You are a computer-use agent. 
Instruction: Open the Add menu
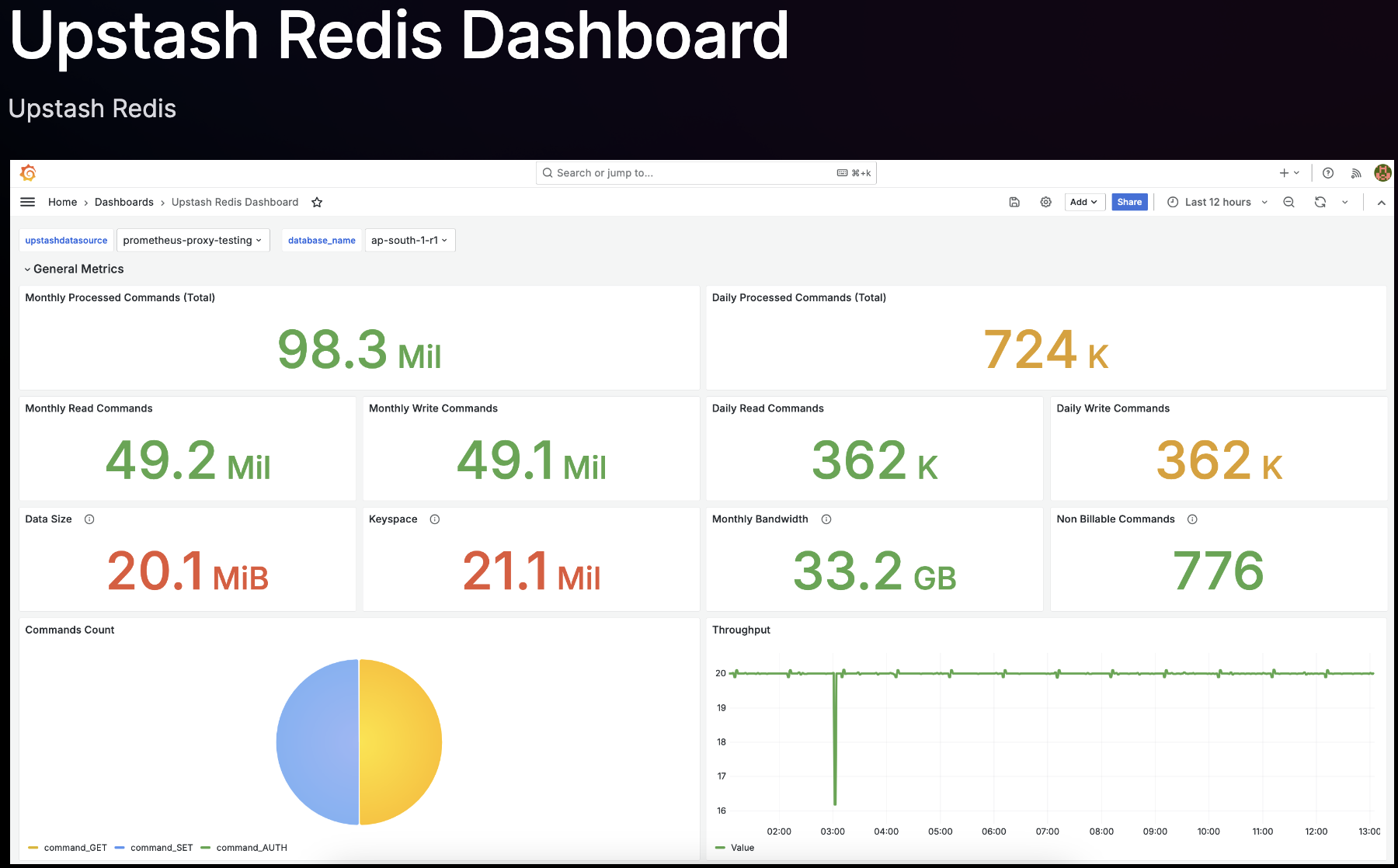pos(1084,202)
